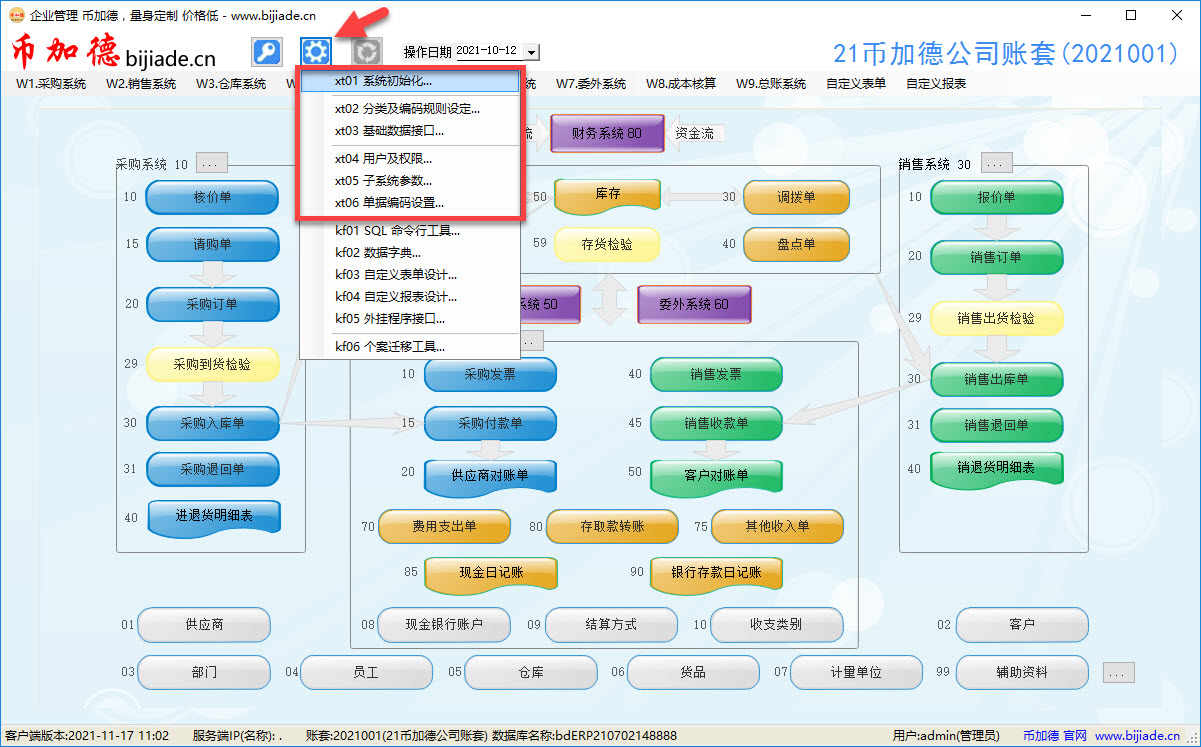Select kf06 个案迁移工具 menu entry
This screenshot has height=747, width=1201.
(410, 347)
